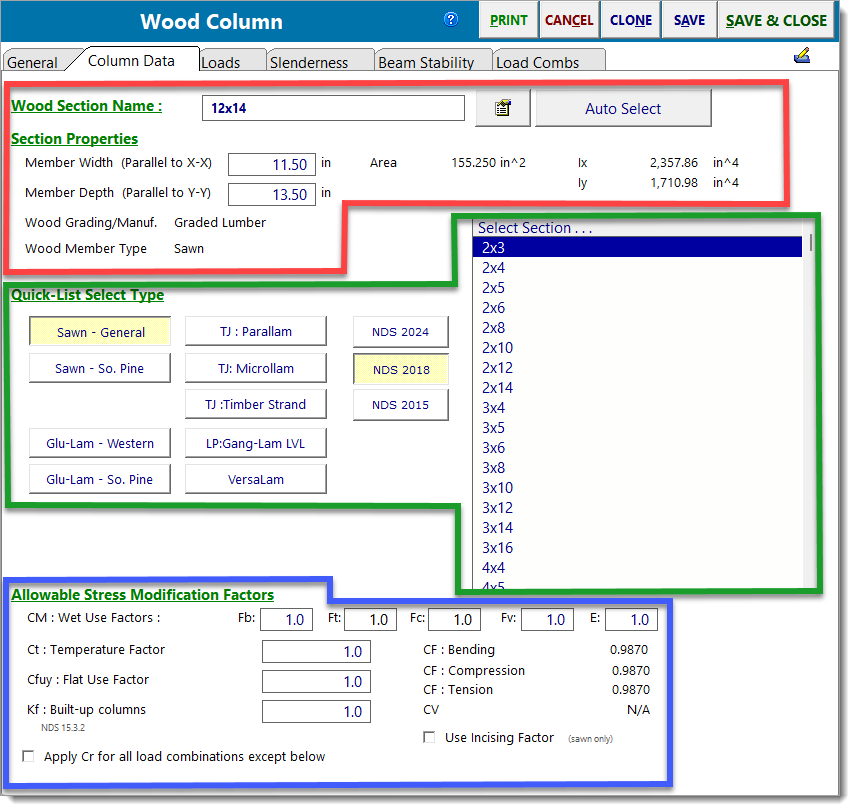Open the section database via clipboard icon
855x811 pixels.
pyautogui.click(x=502, y=107)
